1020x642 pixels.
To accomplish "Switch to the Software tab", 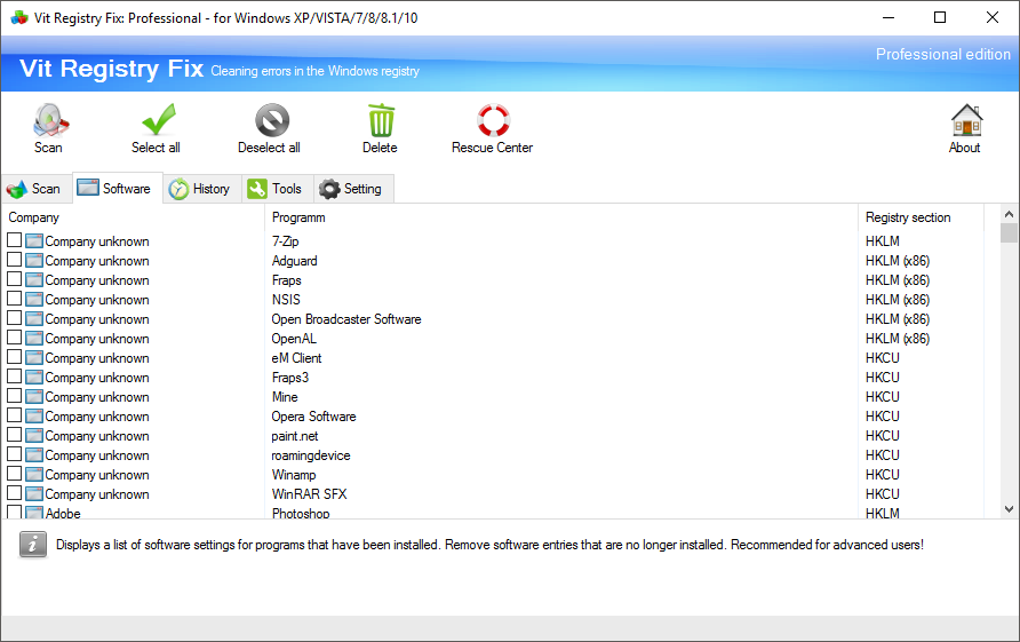I will tap(117, 189).
